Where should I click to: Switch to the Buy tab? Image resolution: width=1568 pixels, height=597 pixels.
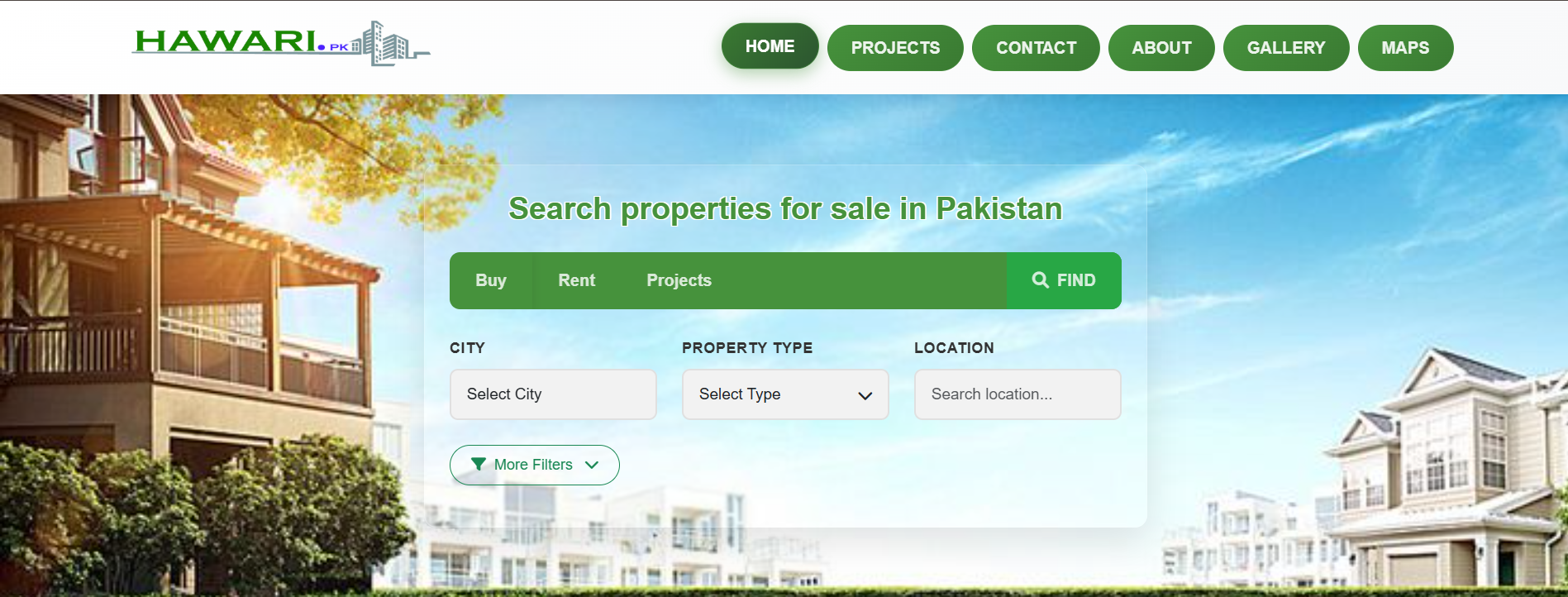point(491,280)
